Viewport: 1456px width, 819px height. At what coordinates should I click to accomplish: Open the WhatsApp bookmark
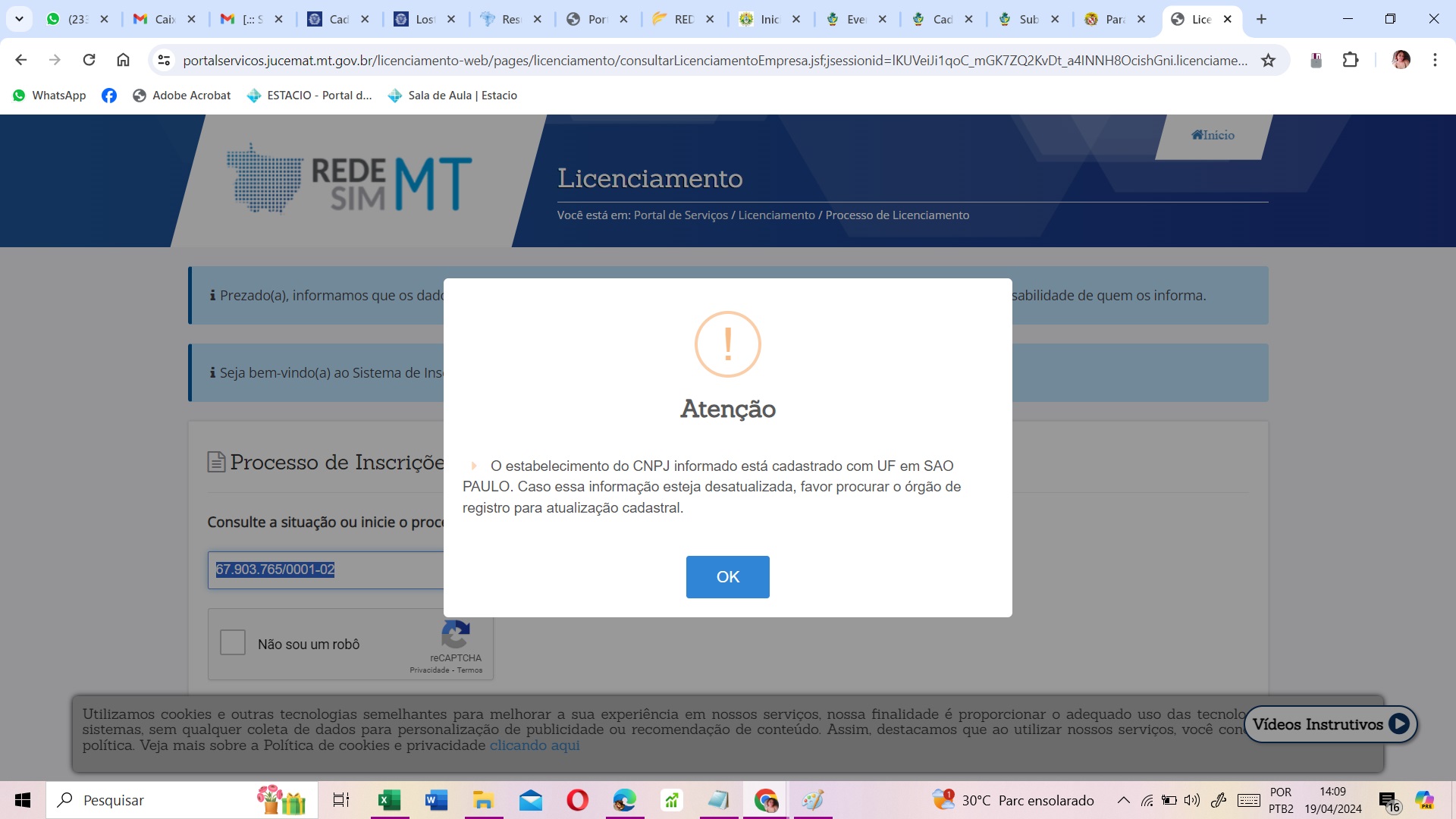(x=49, y=96)
